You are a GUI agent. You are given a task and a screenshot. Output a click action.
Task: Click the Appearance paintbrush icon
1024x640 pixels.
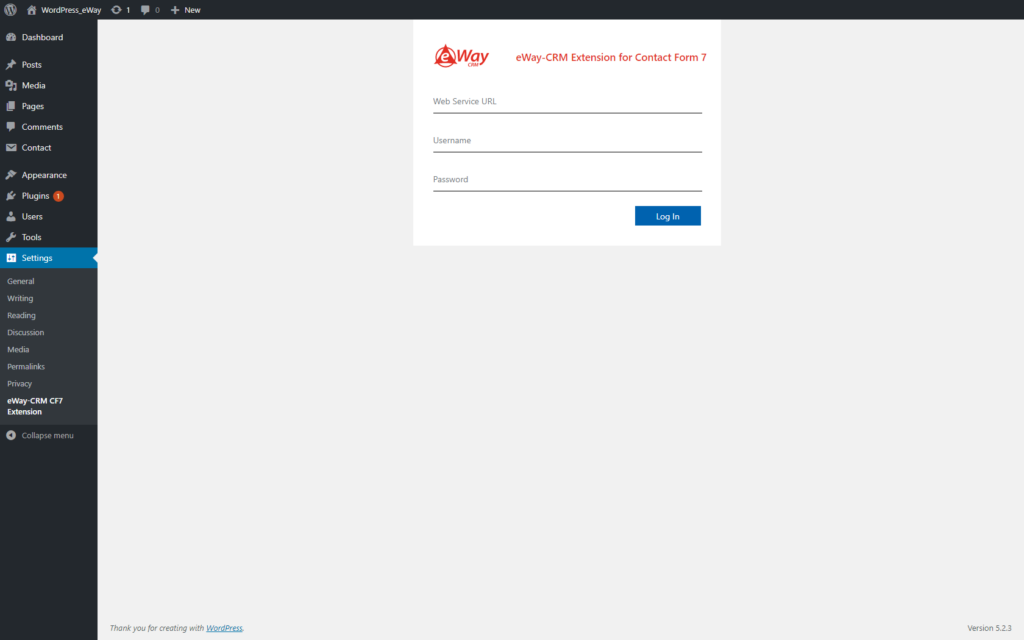point(11,175)
